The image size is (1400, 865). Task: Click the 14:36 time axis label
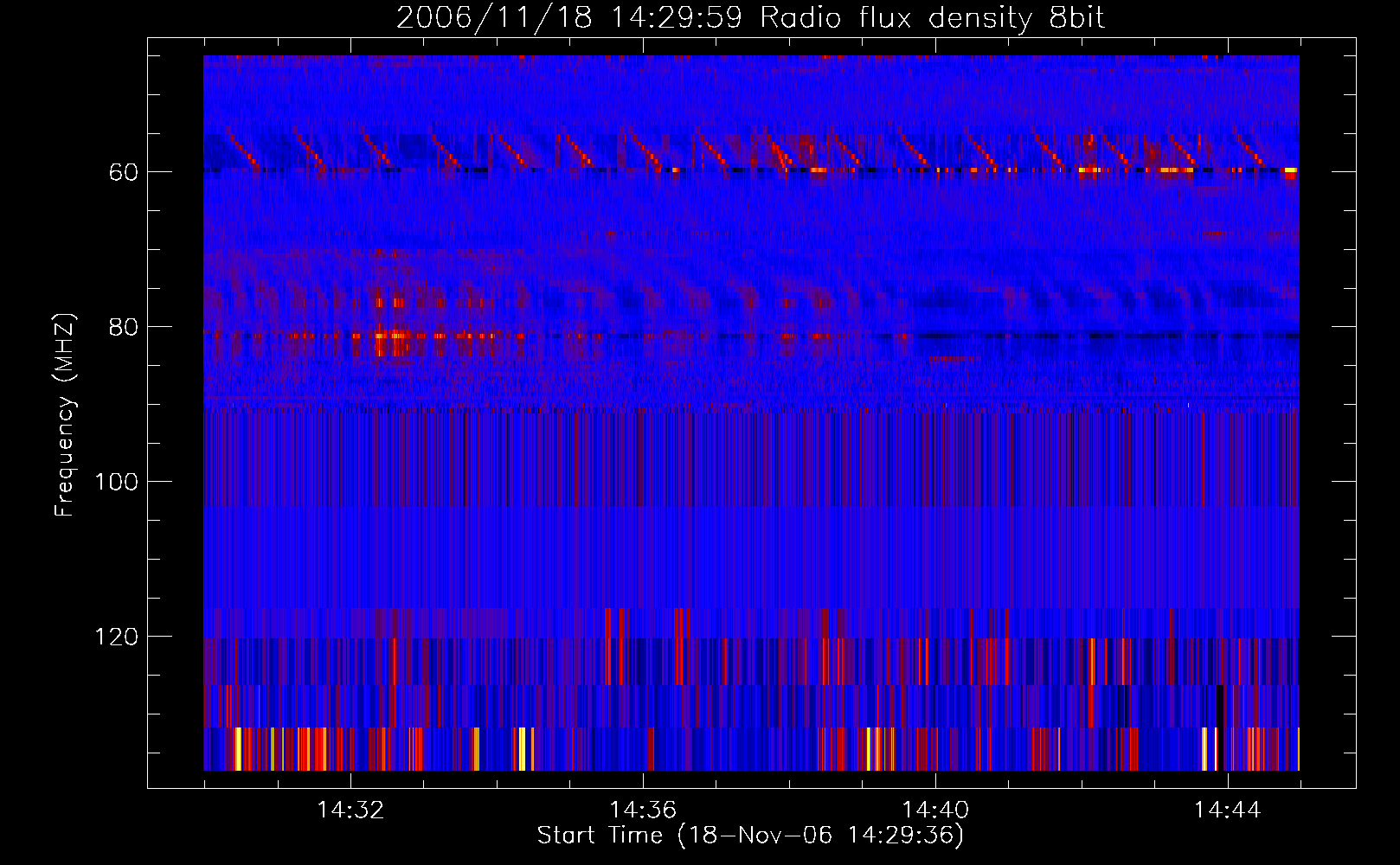point(643,810)
